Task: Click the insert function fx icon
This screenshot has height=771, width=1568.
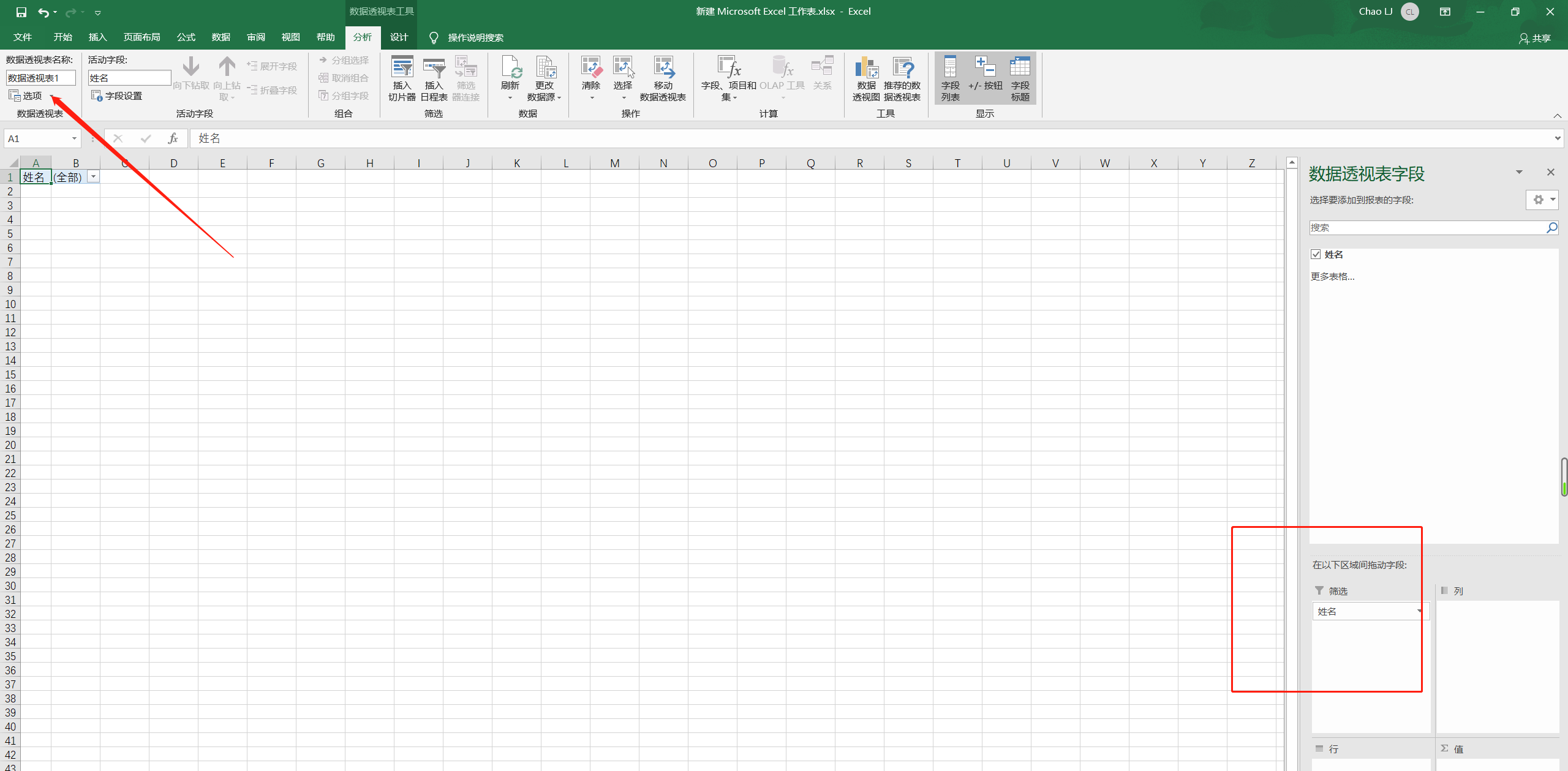Action: [173, 138]
